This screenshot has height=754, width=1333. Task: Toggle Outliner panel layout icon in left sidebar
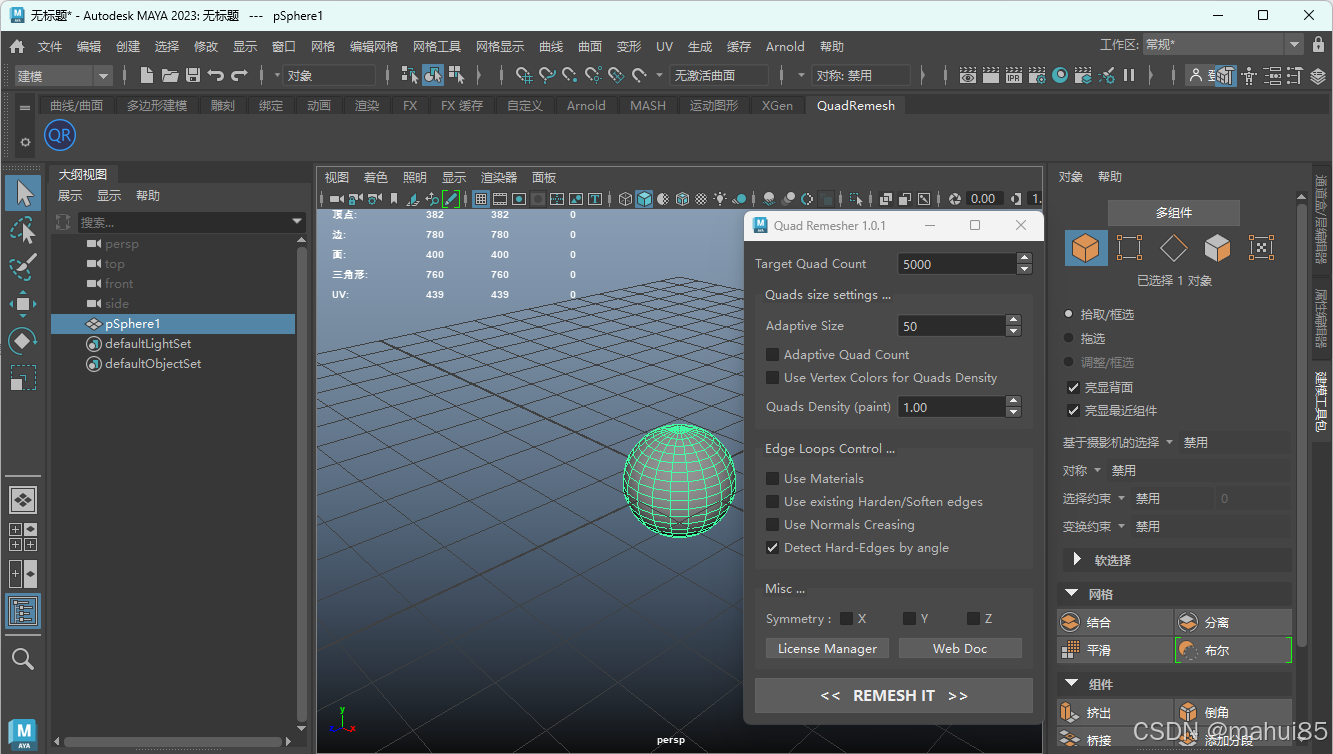[23, 612]
